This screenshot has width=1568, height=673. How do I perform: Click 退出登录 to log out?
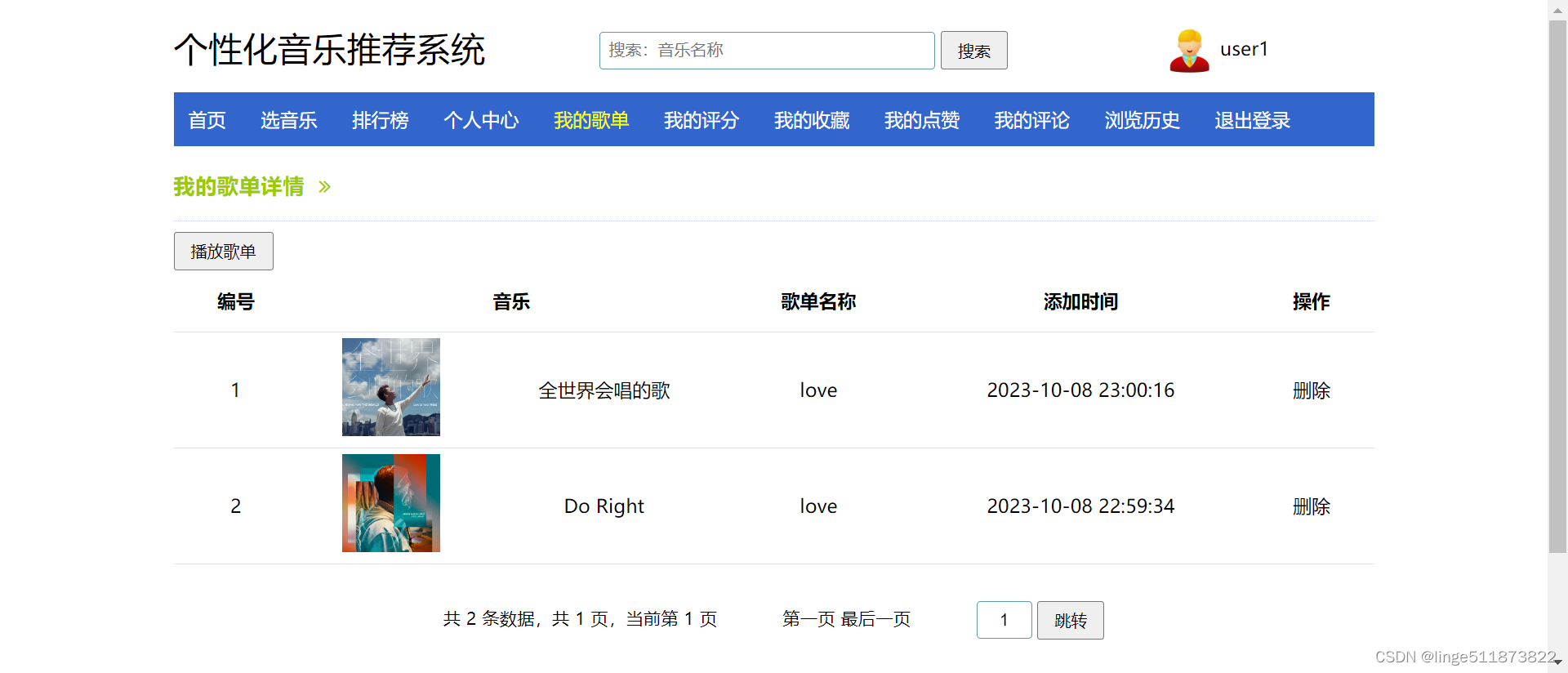coord(1253,120)
